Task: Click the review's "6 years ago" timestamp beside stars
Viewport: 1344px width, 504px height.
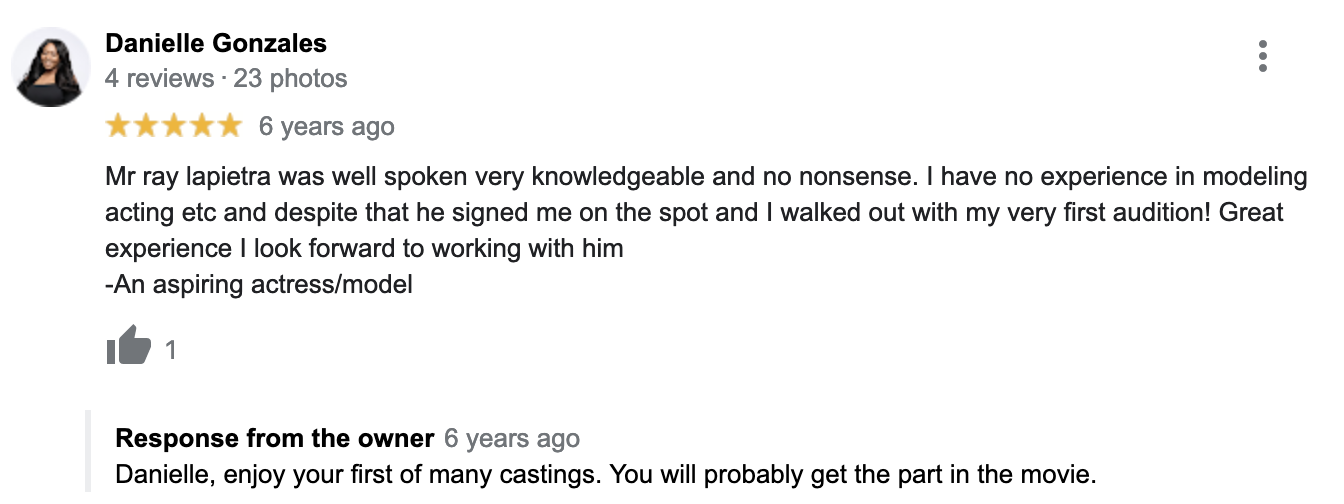Action: (326, 127)
